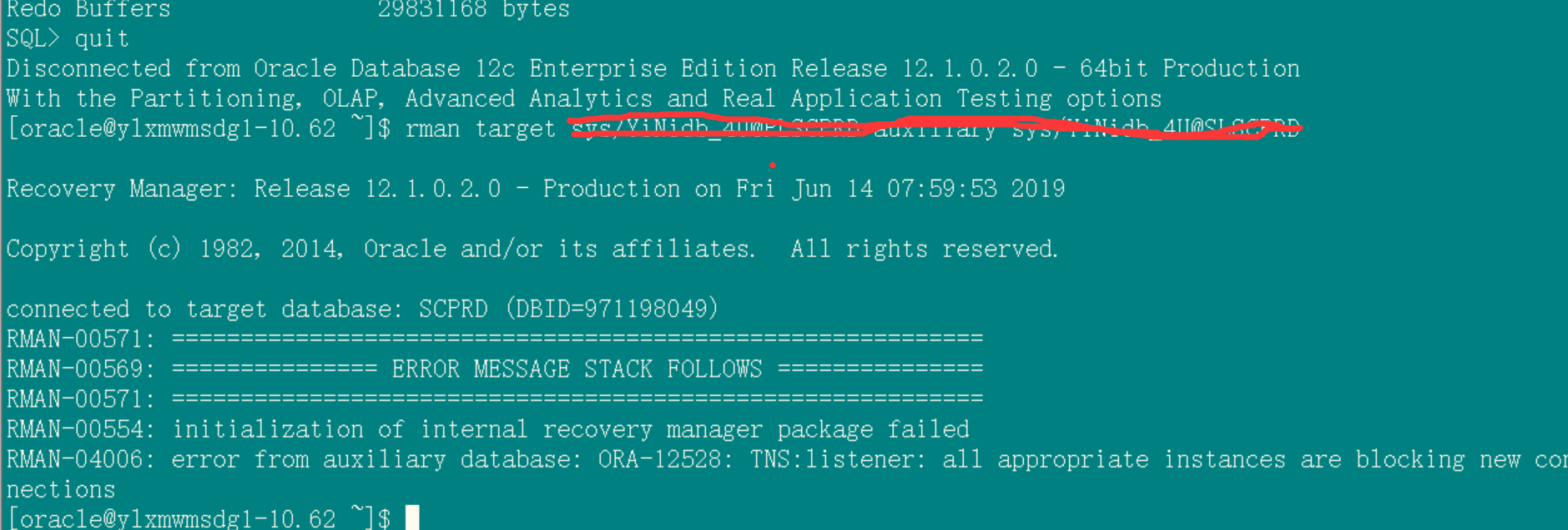Viewport: 1568px width, 530px height.
Task: Click the "ERROR MESSAGE STACK FOLLOWS" text
Action: click(577, 370)
